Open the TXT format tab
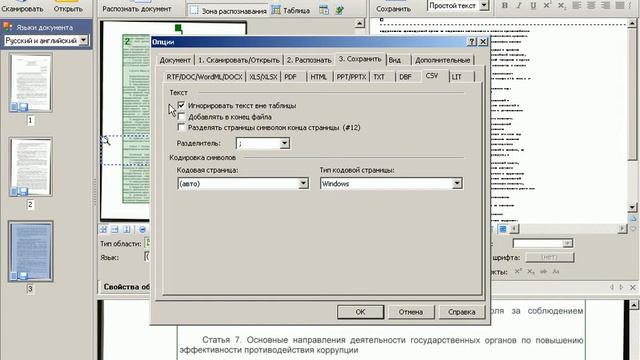The image size is (640, 360). (379, 77)
